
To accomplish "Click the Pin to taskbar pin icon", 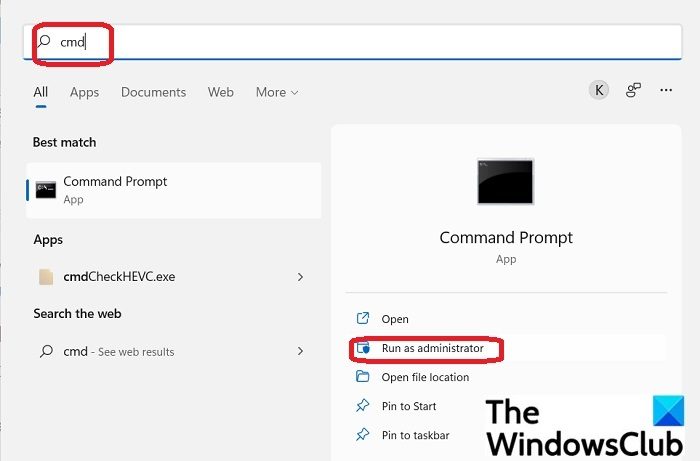I will [362, 435].
